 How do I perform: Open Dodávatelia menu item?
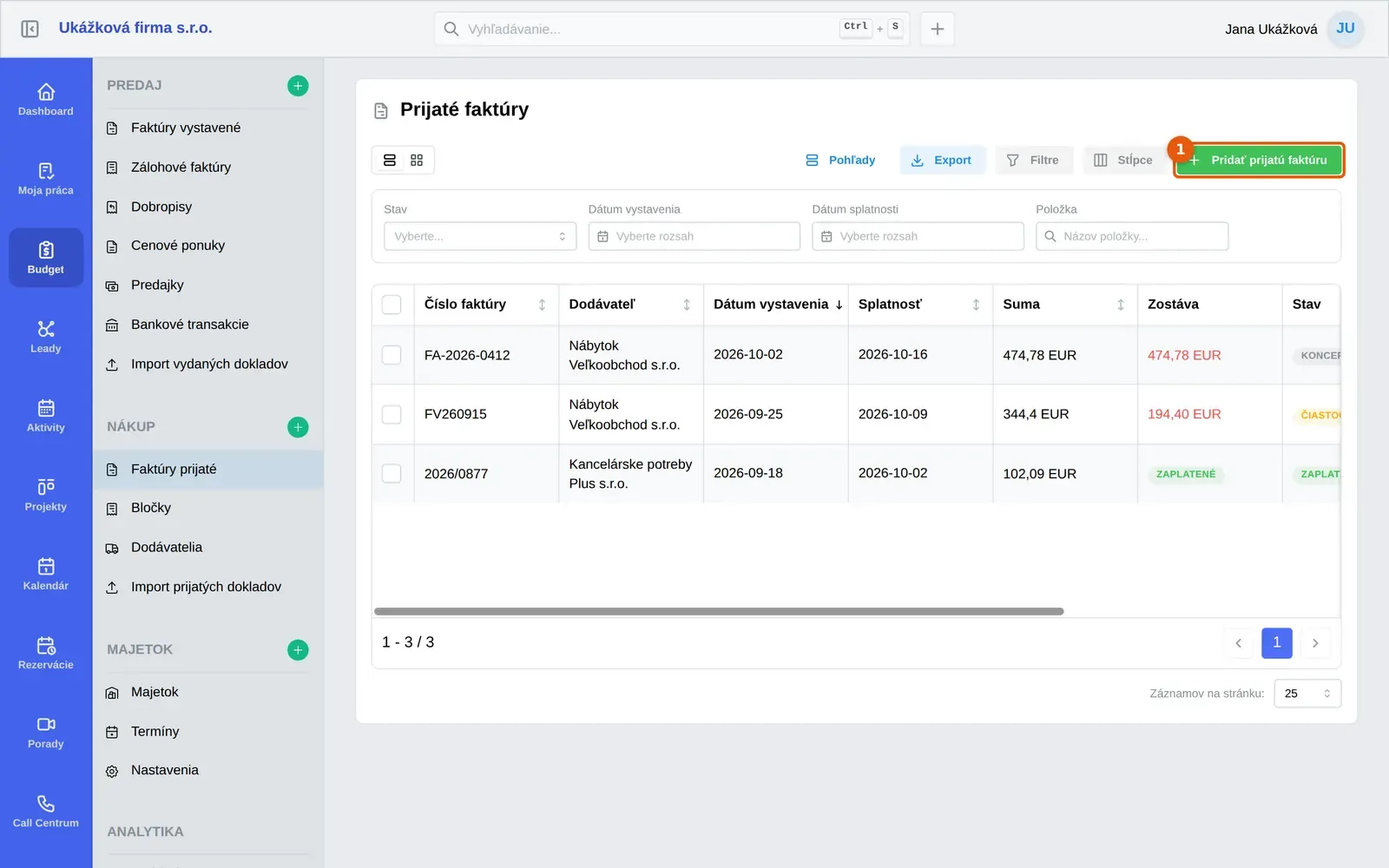[208, 548]
